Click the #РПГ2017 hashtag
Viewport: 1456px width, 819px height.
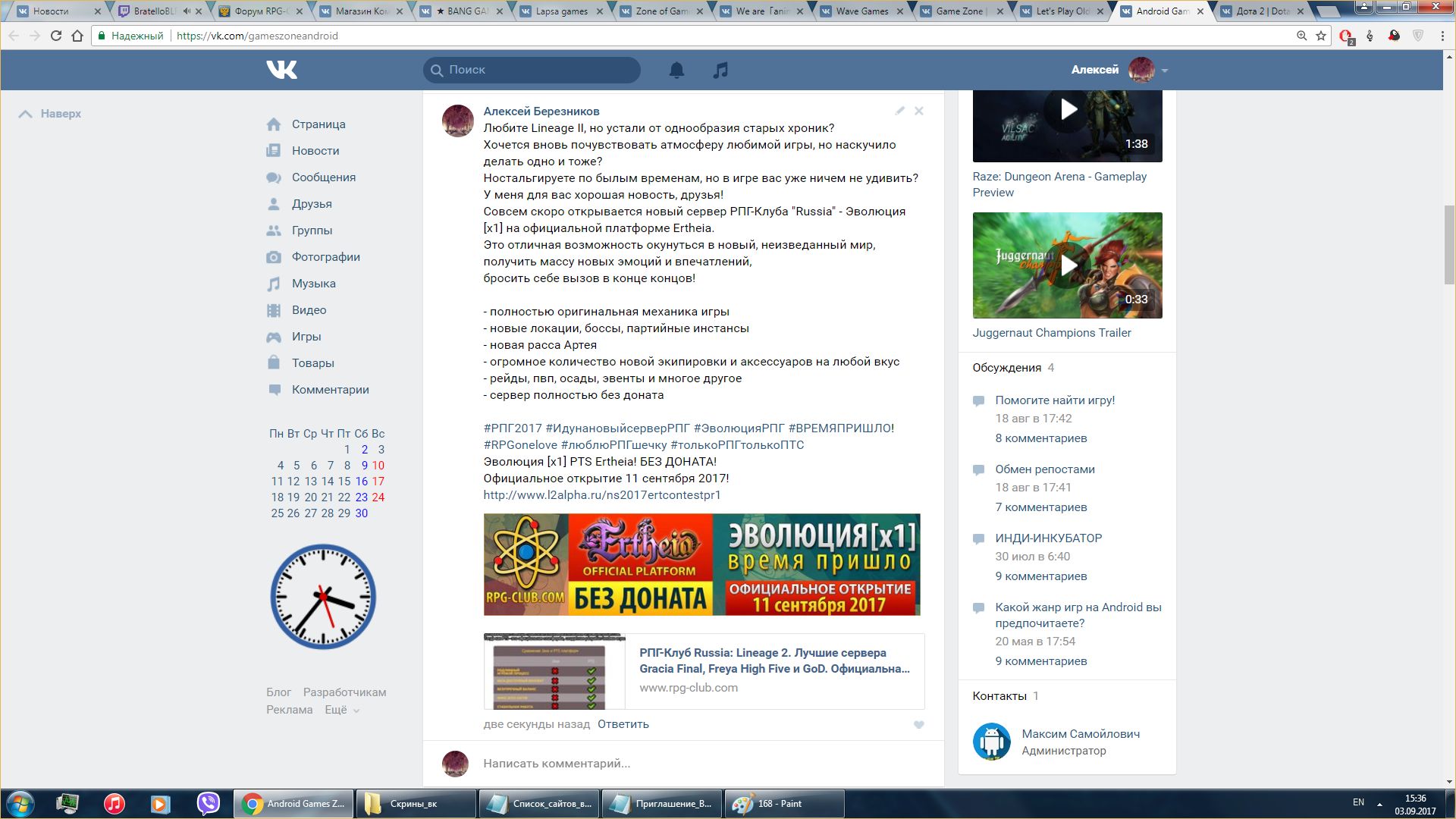point(513,428)
